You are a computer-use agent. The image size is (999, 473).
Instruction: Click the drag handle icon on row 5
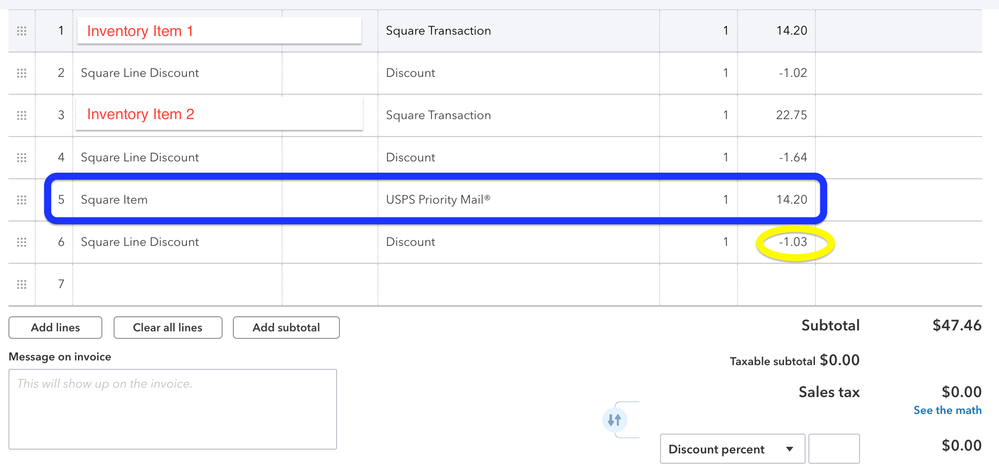(x=22, y=200)
